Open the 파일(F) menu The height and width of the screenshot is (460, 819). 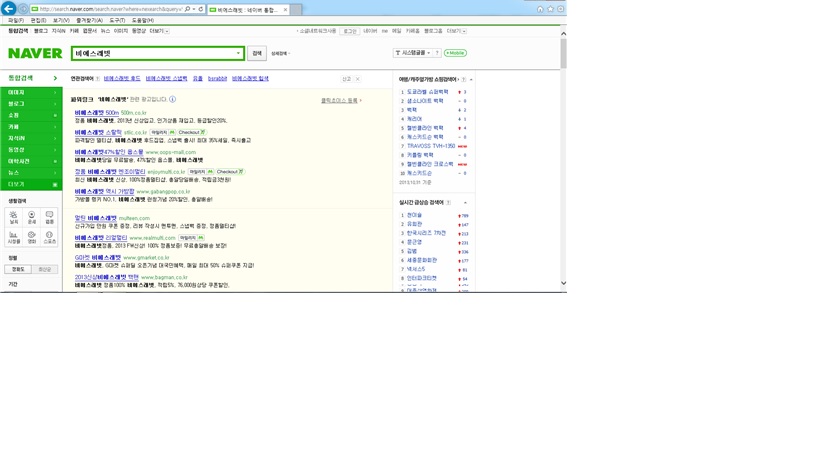pyautogui.click(x=16, y=20)
